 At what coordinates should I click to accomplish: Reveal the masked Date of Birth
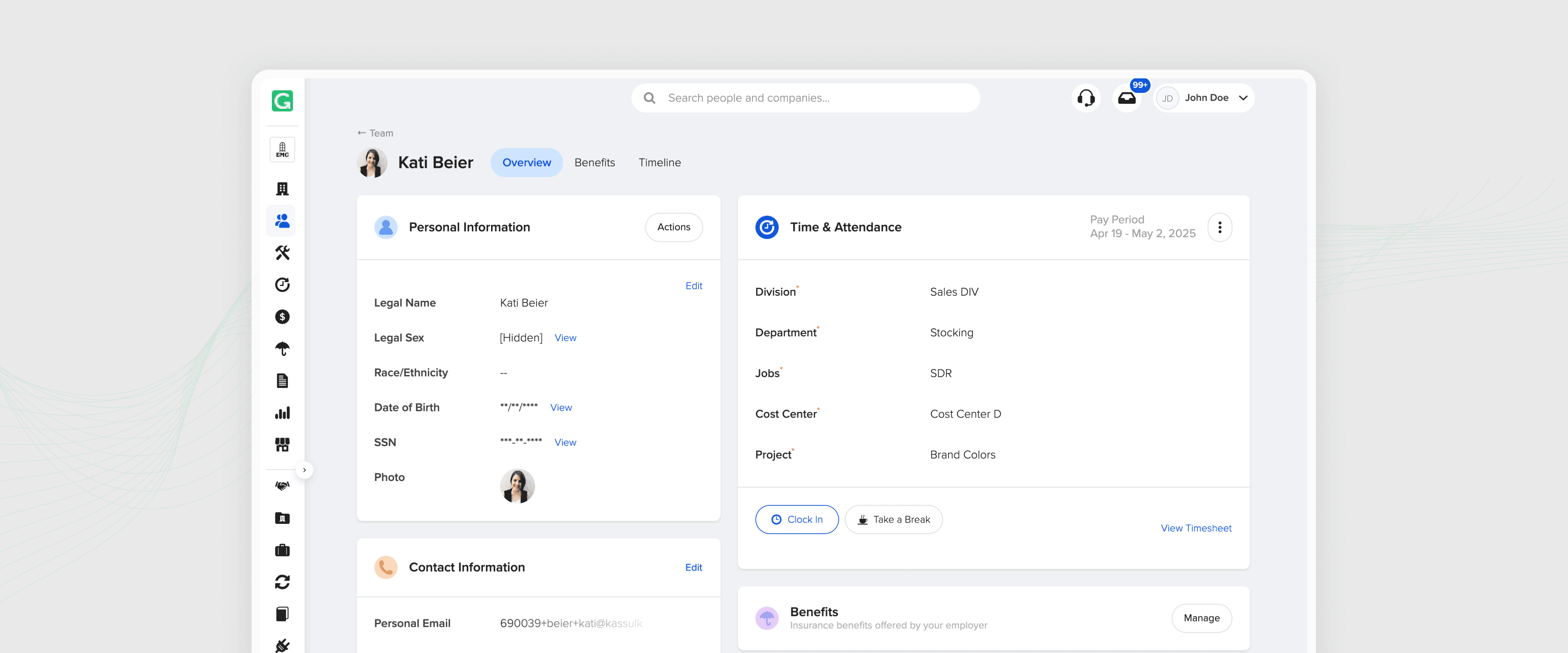point(561,408)
